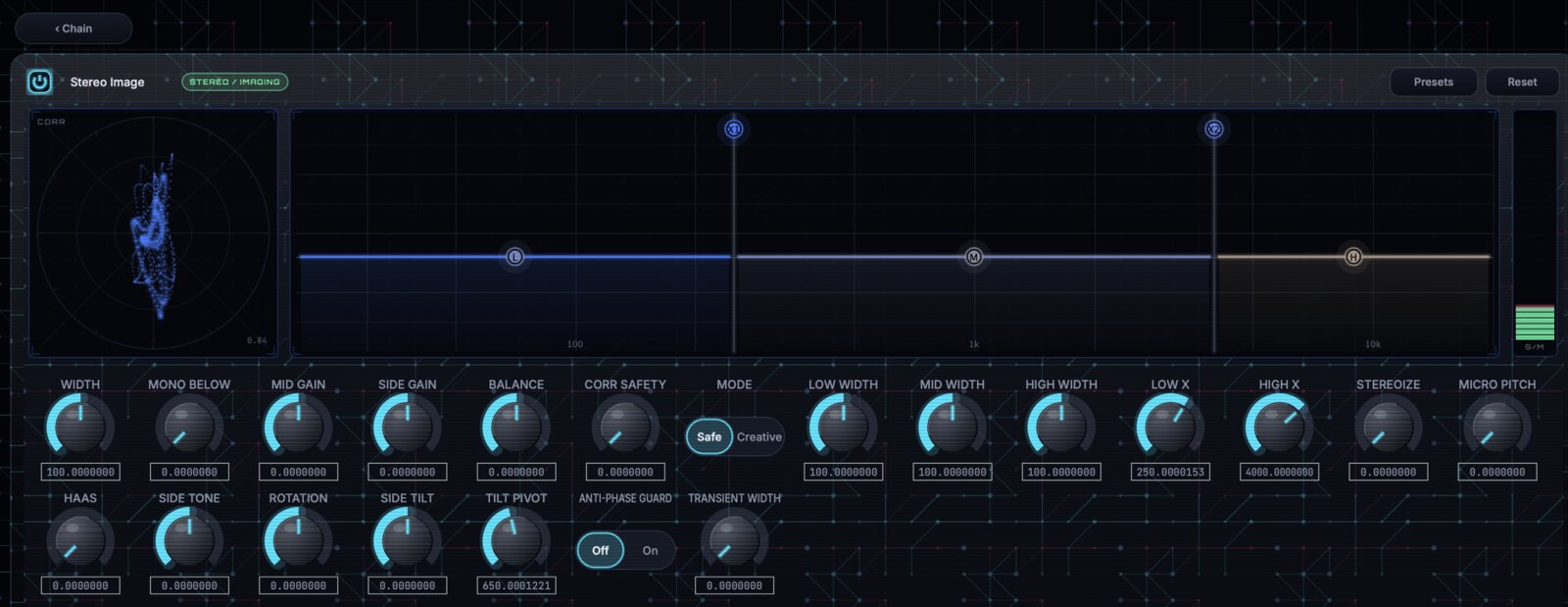Click the High Width knob
Image resolution: width=1568 pixels, height=607 pixels.
click(x=1060, y=428)
